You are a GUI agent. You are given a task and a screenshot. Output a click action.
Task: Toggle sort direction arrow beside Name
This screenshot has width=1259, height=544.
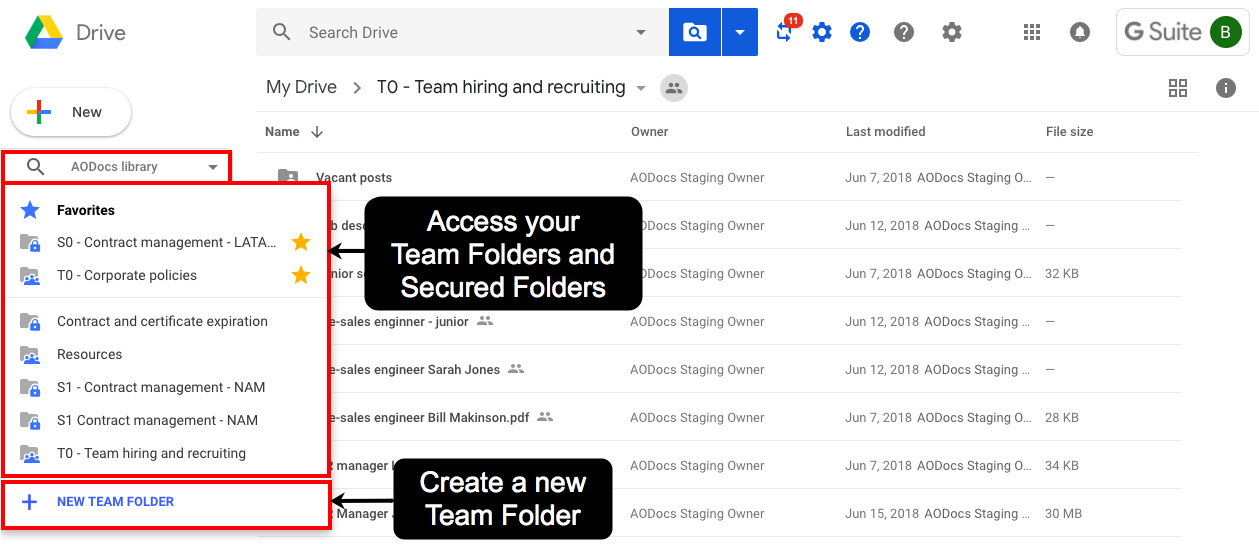click(x=317, y=132)
